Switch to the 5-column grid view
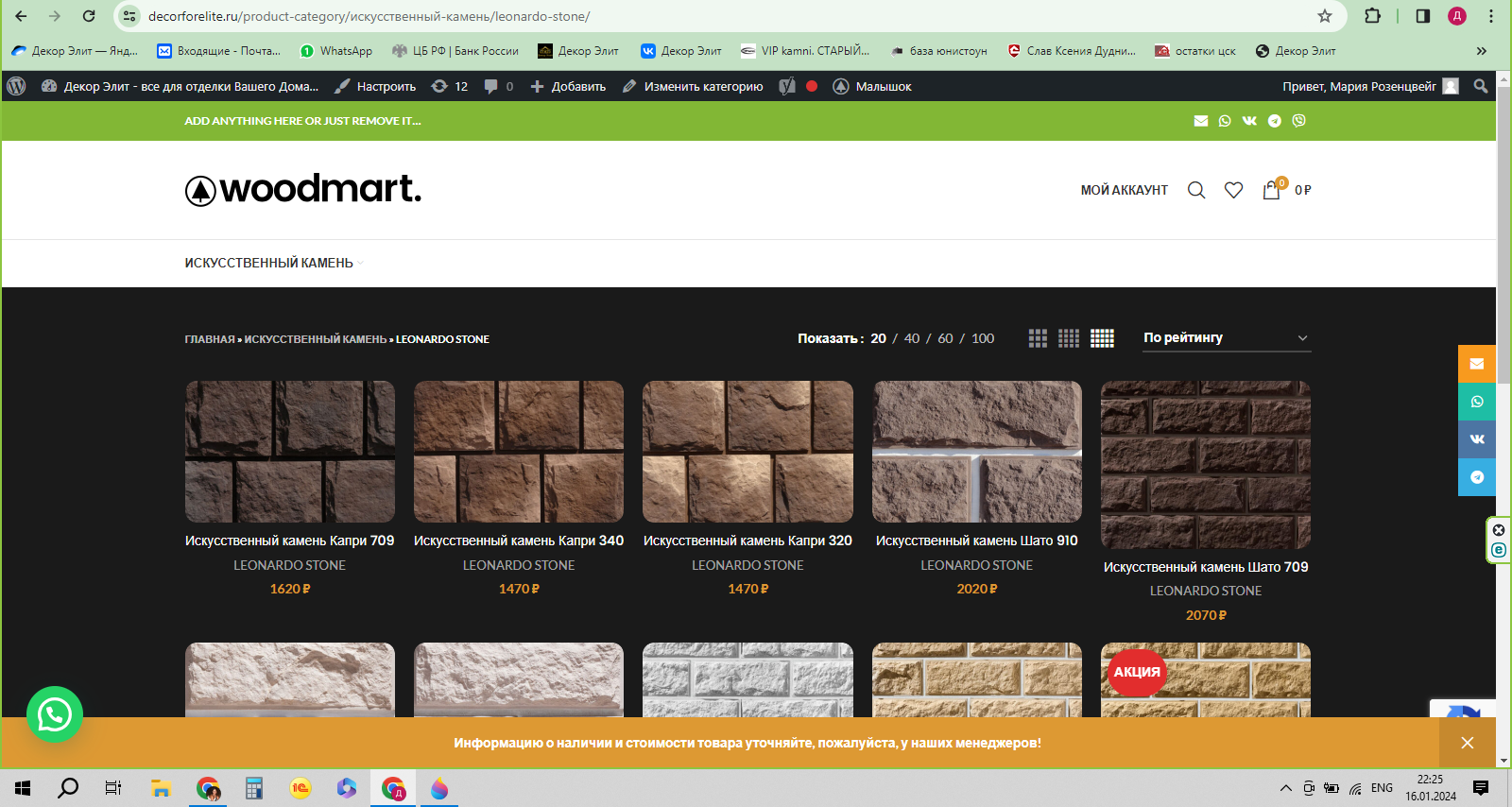Image resolution: width=1512 pixels, height=807 pixels. pos(1103,338)
